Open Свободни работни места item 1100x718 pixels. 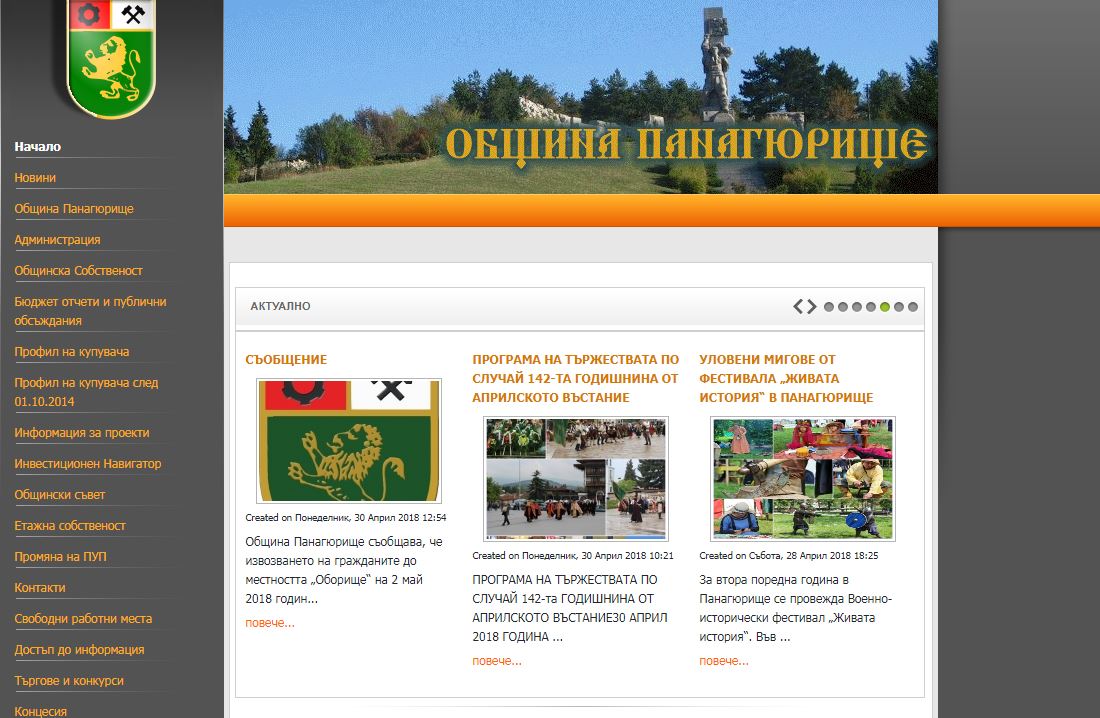point(83,618)
